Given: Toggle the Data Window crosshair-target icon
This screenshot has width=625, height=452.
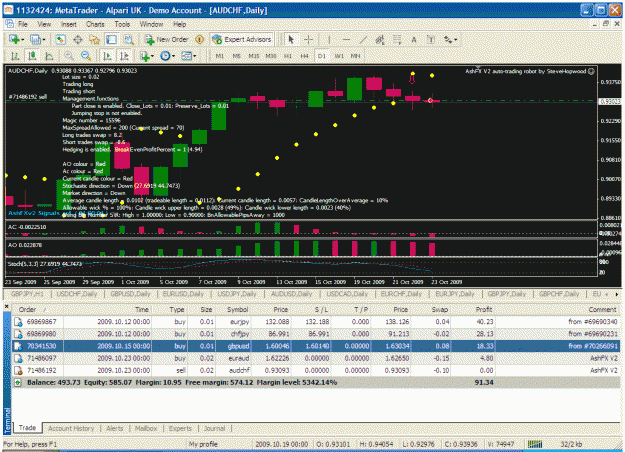Looking at the screenshot, I should pos(78,39).
